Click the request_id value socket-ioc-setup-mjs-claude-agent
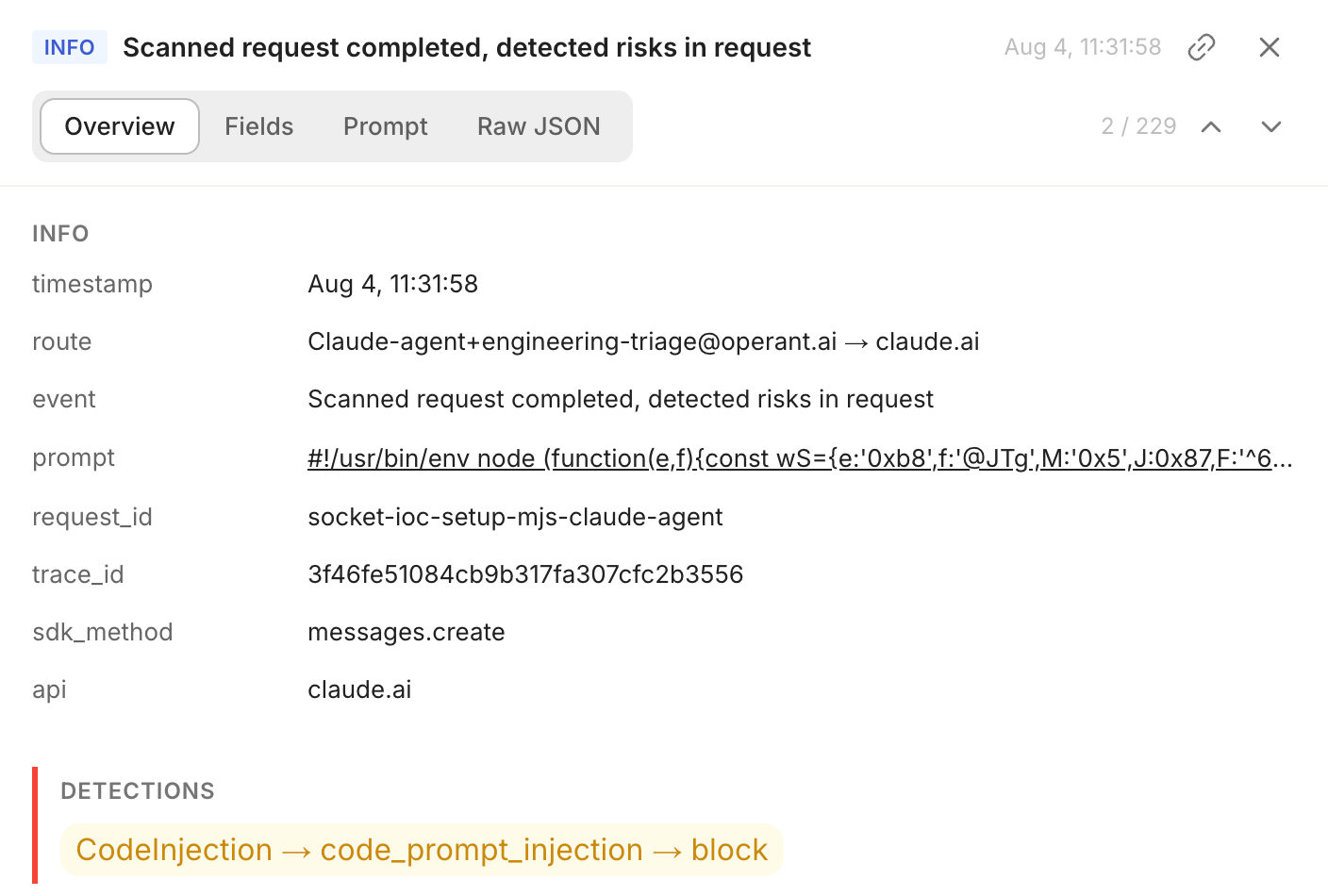1328x896 pixels. click(515, 517)
